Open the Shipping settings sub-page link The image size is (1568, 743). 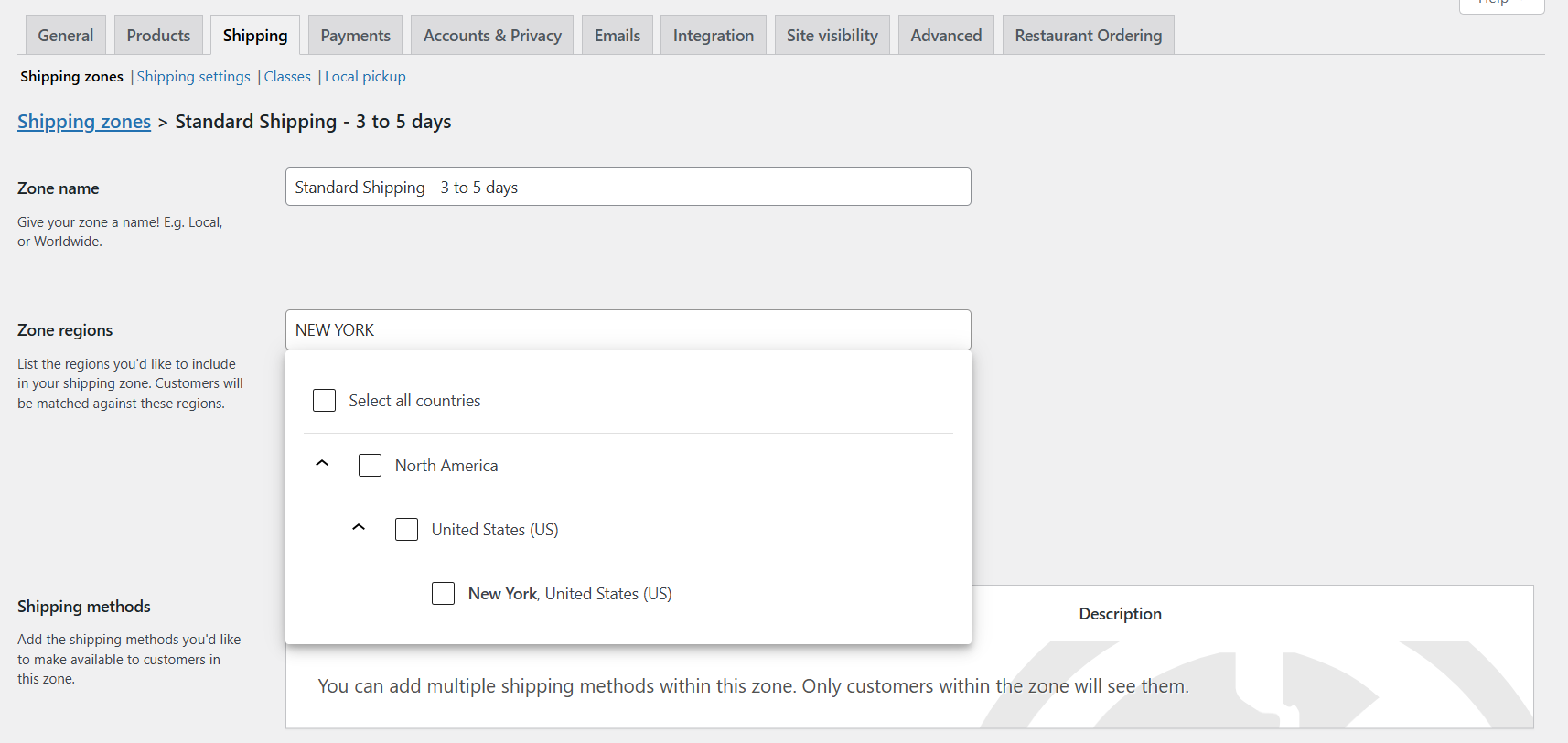(x=194, y=77)
